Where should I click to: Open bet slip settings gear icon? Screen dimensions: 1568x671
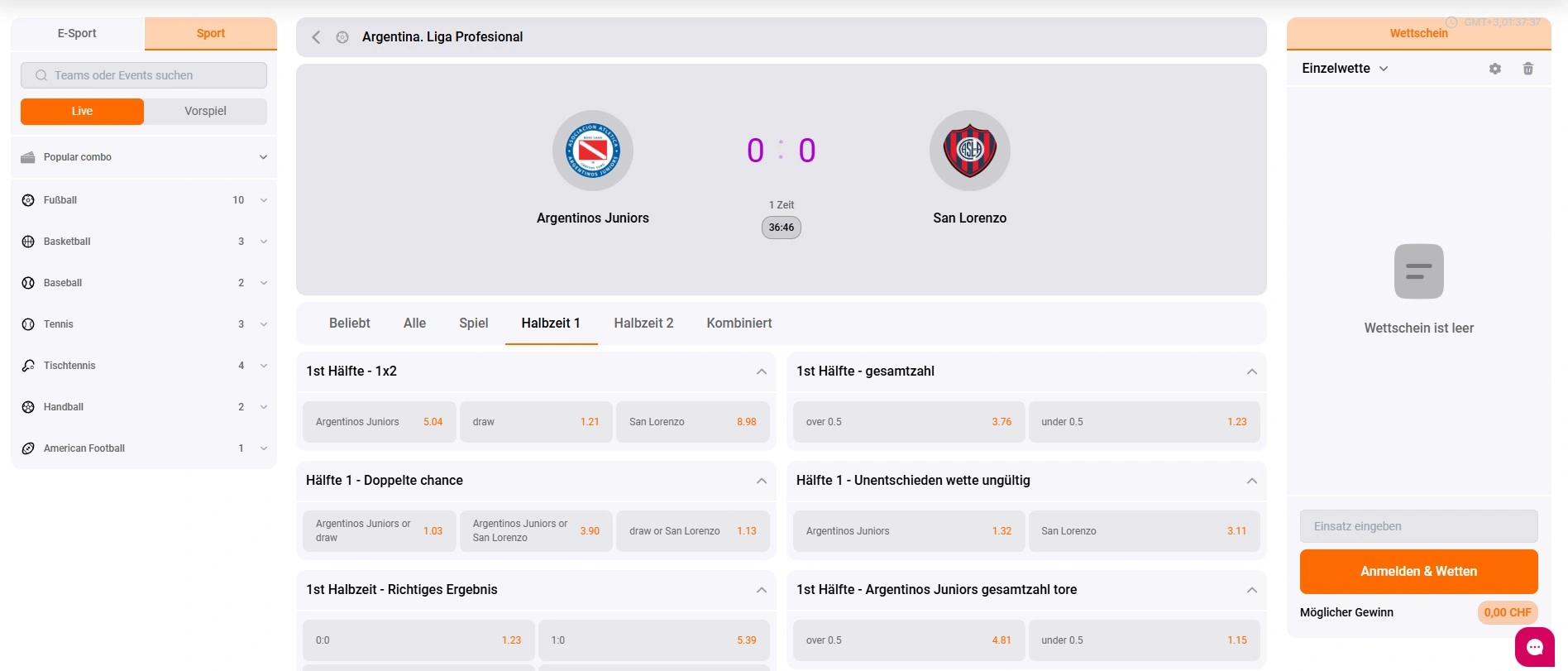point(1494,69)
